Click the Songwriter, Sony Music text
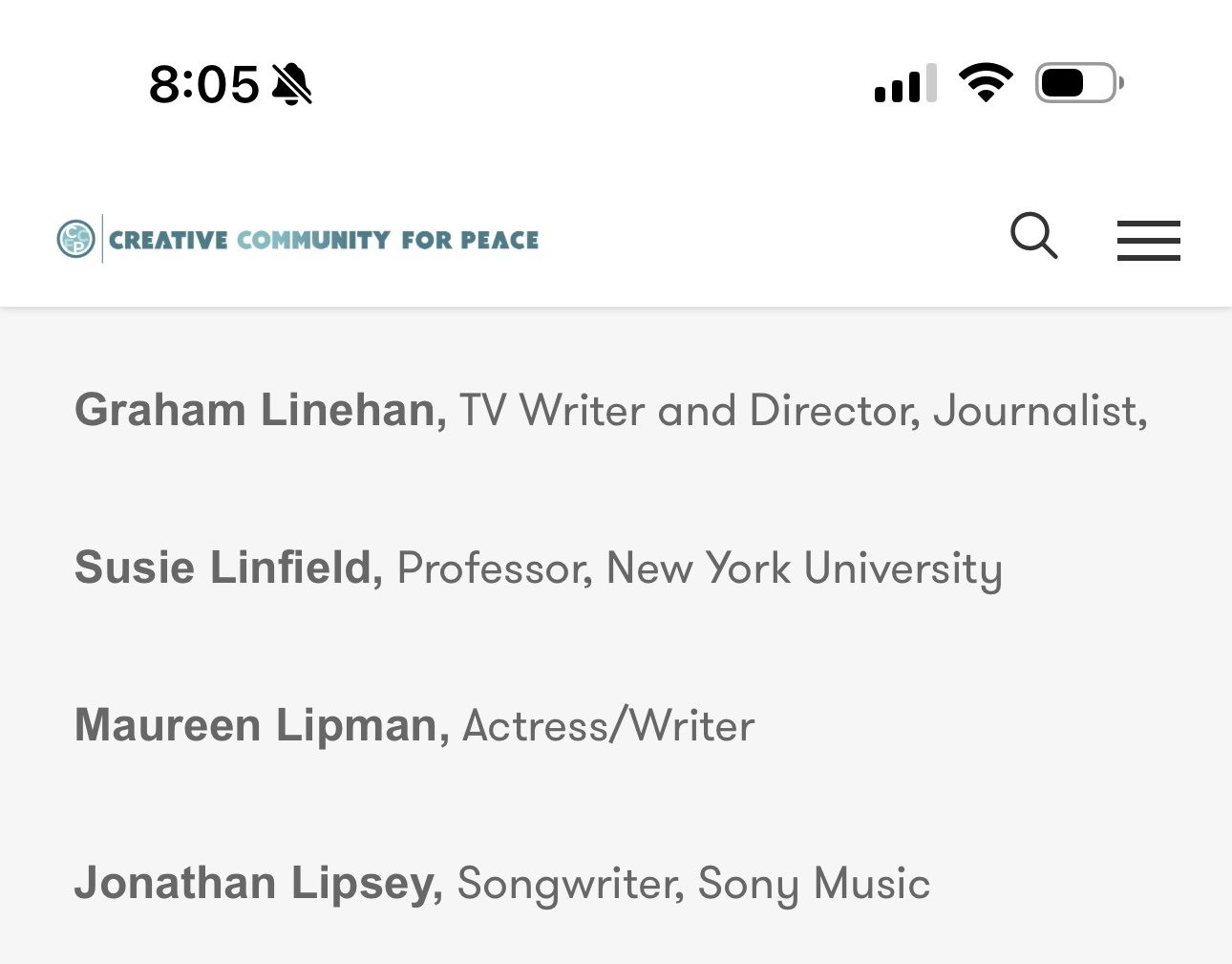Image resolution: width=1232 pixels, height=964 pixels. [x=693, y=884]
